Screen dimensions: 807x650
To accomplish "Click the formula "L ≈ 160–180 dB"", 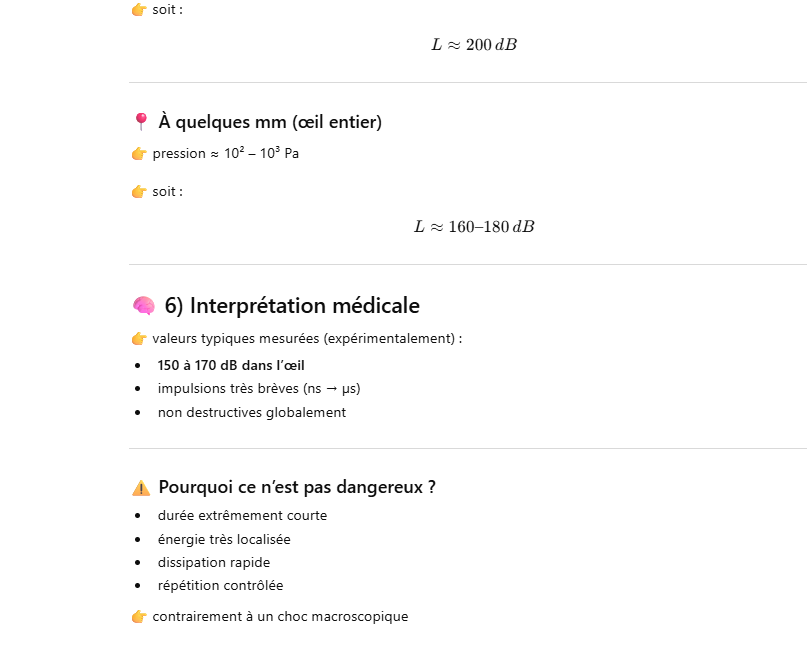I will 474,227.
